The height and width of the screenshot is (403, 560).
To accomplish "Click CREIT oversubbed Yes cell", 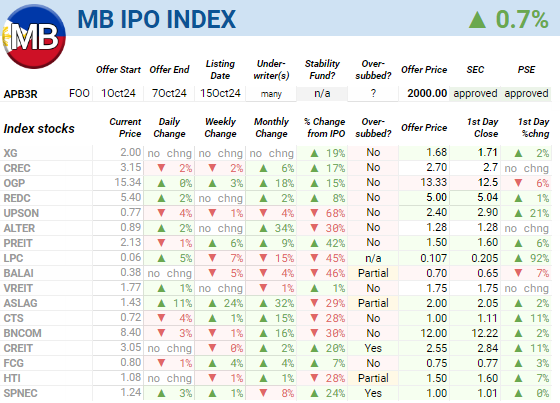I will click(x=373, y=348).
